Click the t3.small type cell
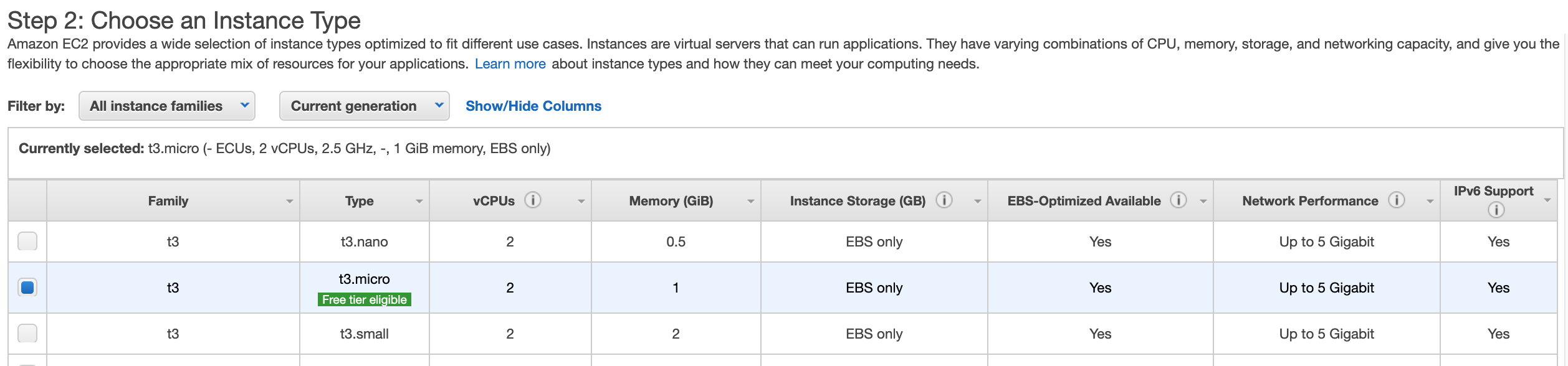 pyautogui.click(x=365, y=334)
